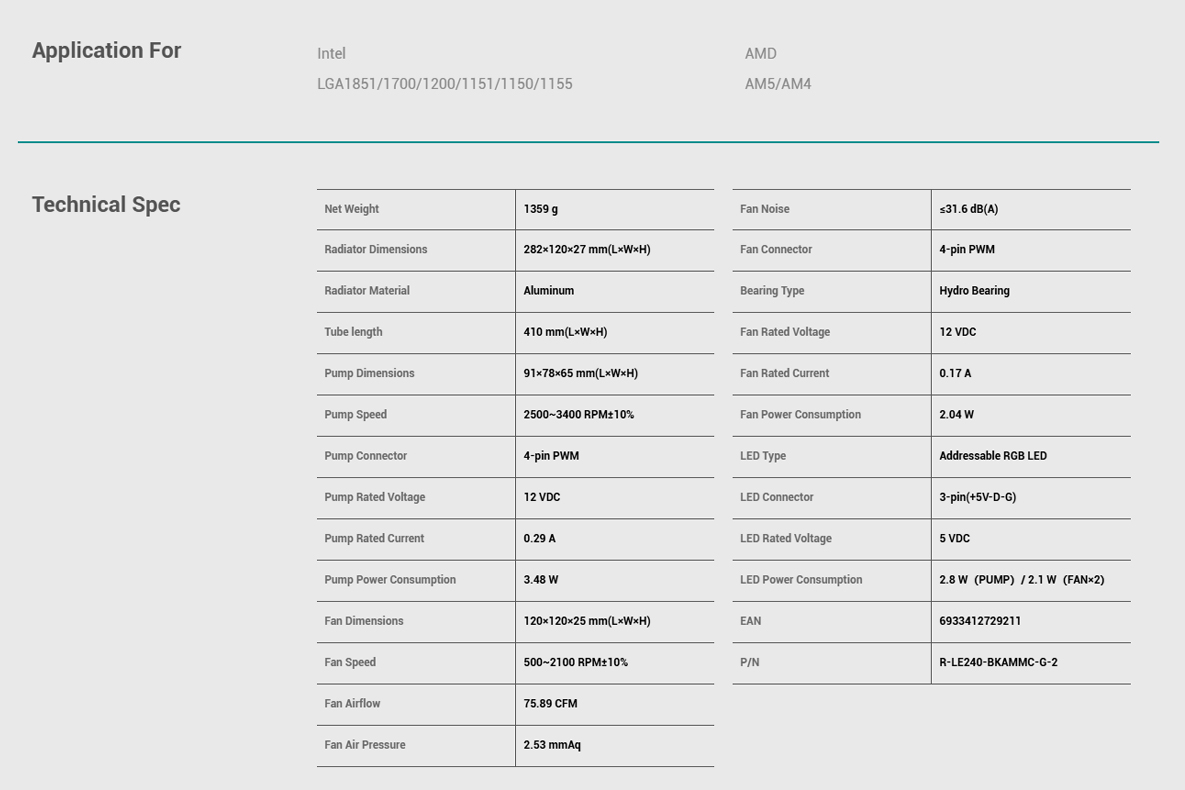This screenshot has height=790, width=1185.
Task: Select the Fan Noise dB(A) value
Action: point(969,209)
